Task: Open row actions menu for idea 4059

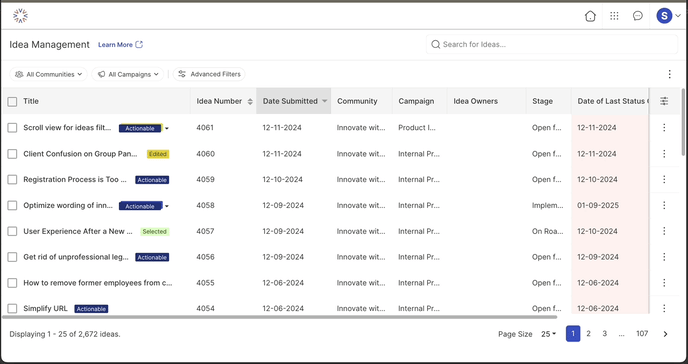Action: [x=664, y=179]
